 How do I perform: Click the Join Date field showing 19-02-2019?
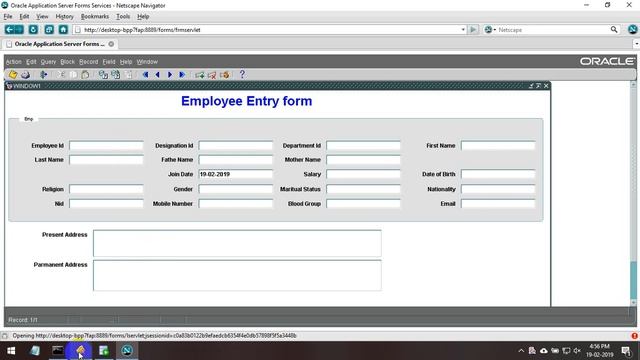tap(236, 174)
